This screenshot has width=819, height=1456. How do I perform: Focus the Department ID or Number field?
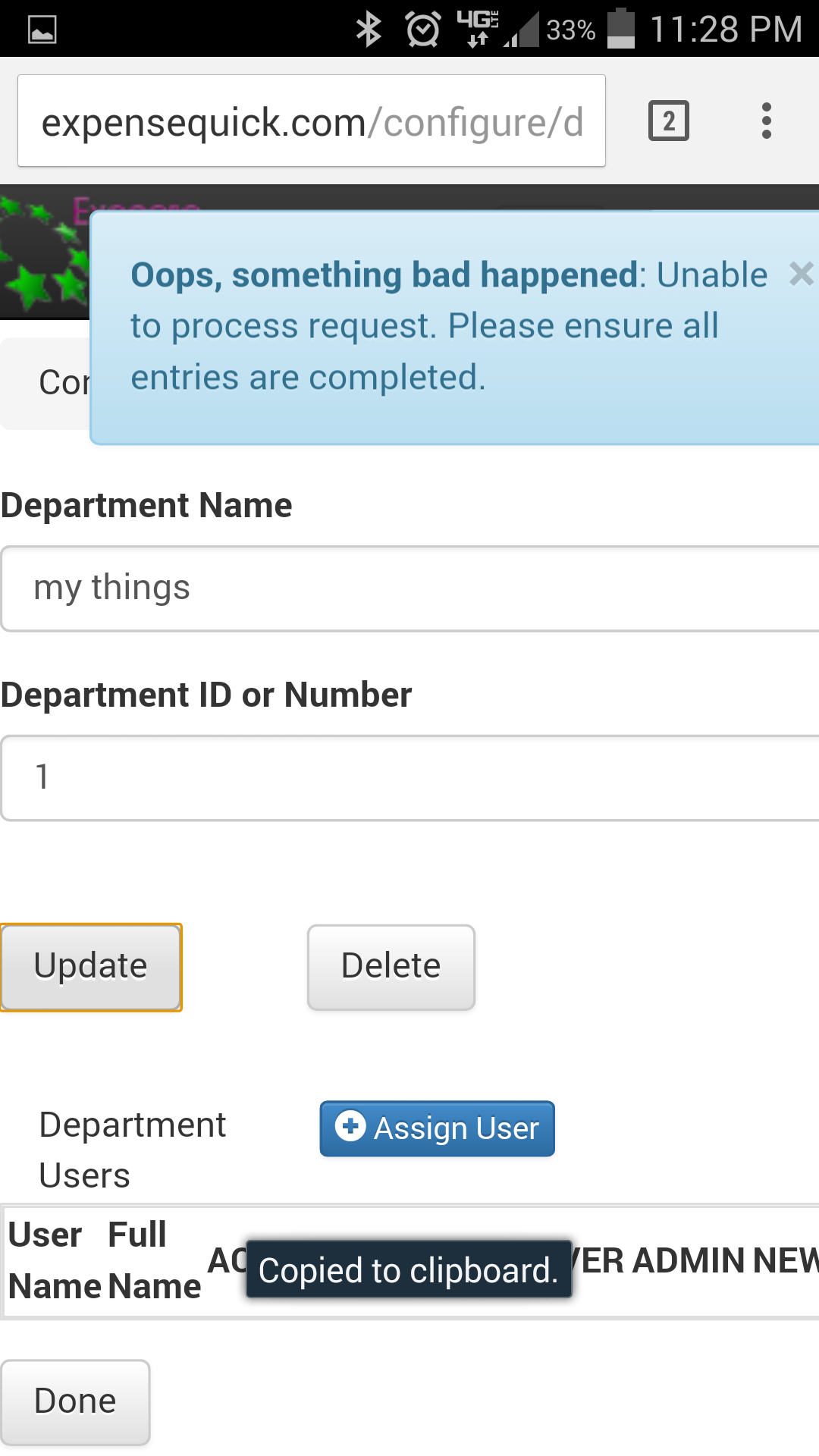pyautogui.click(x=409, y=778)
